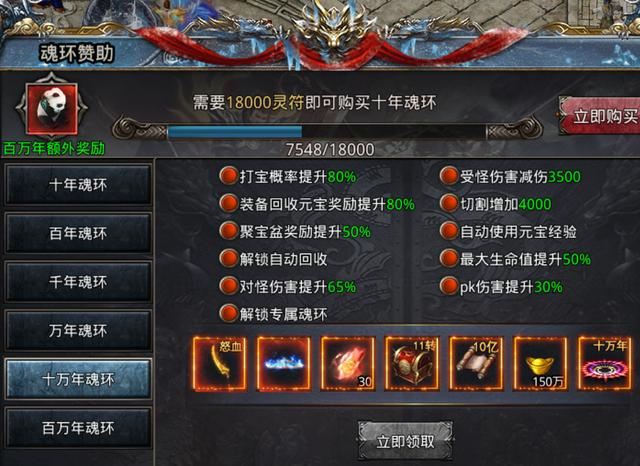This screenshot has width=640, height=466.
Task: Select the 万年魂环 tab
Action: pyautogui.click(x=78, y=330)
